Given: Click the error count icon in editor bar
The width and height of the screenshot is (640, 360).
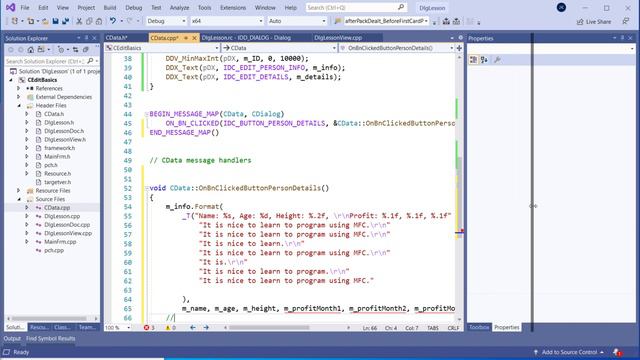Looking at the screenshot, I should tap(147, 327).
